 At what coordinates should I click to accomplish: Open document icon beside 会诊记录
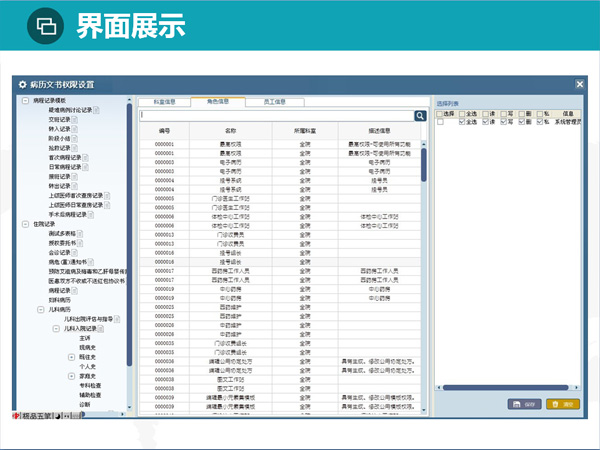coord(74,253)
